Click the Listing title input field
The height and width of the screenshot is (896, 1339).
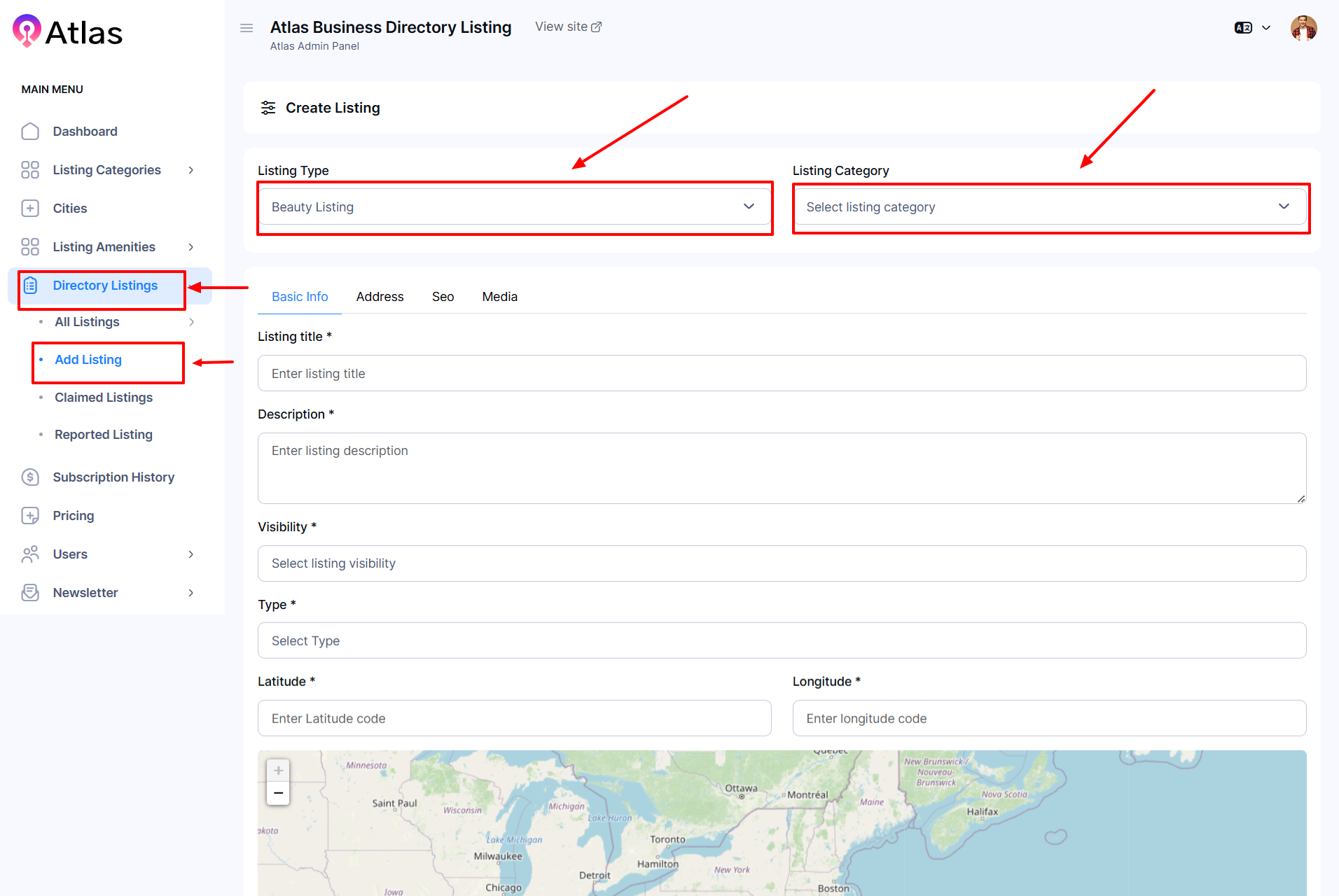(782, 374)
